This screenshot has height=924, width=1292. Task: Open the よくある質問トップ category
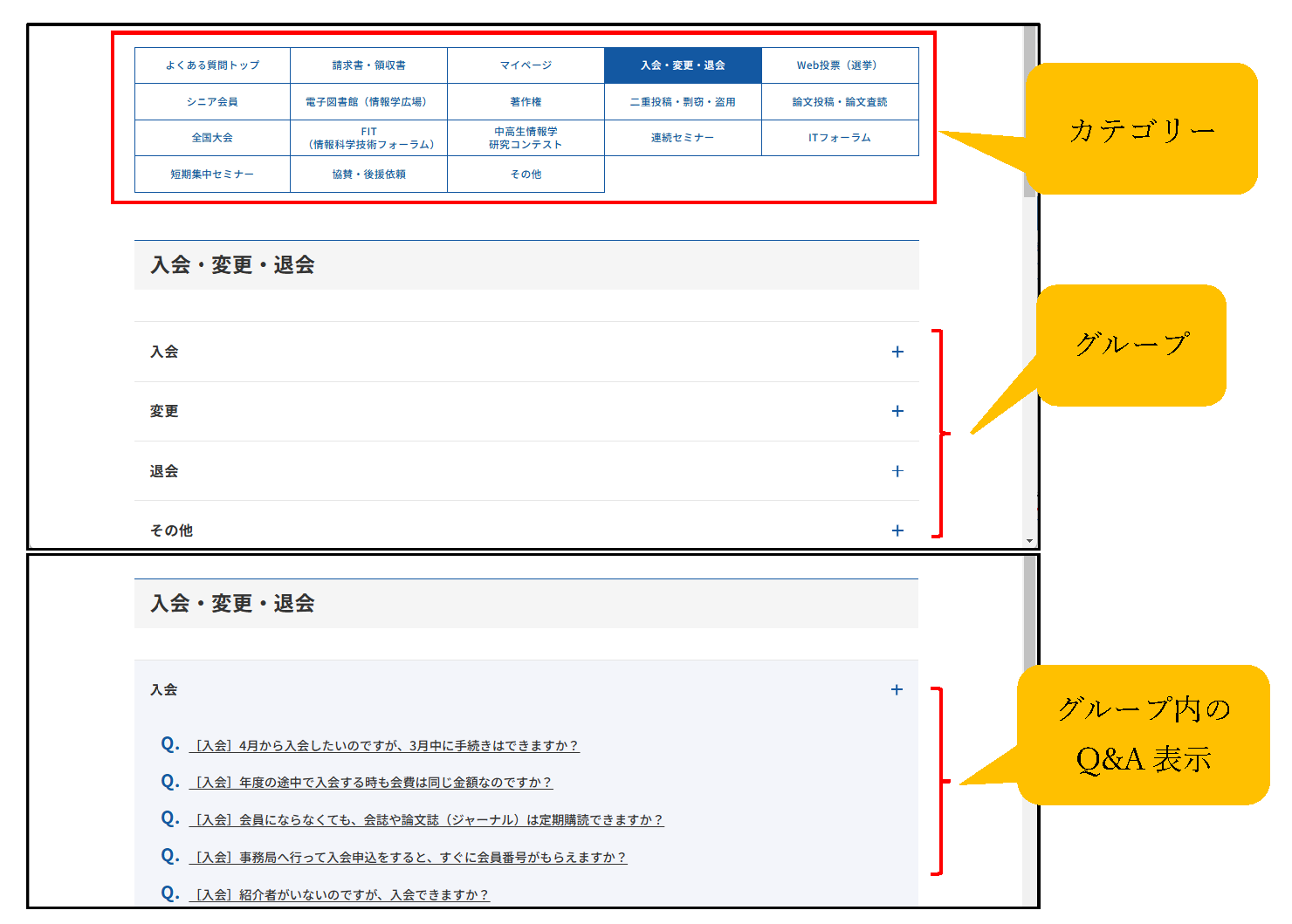[x=212, y=65]
